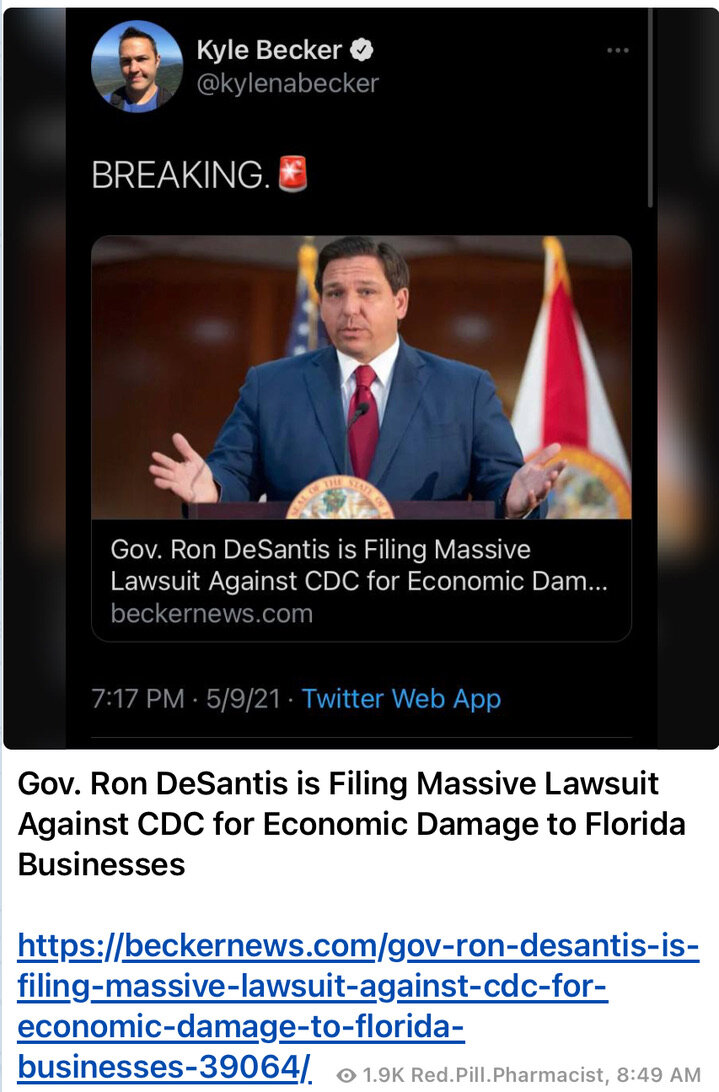Image resolution: width=719 pixels, height=1092 pixels.
Task: Open the beckernews.com article URL
Action: point(358,1006)
